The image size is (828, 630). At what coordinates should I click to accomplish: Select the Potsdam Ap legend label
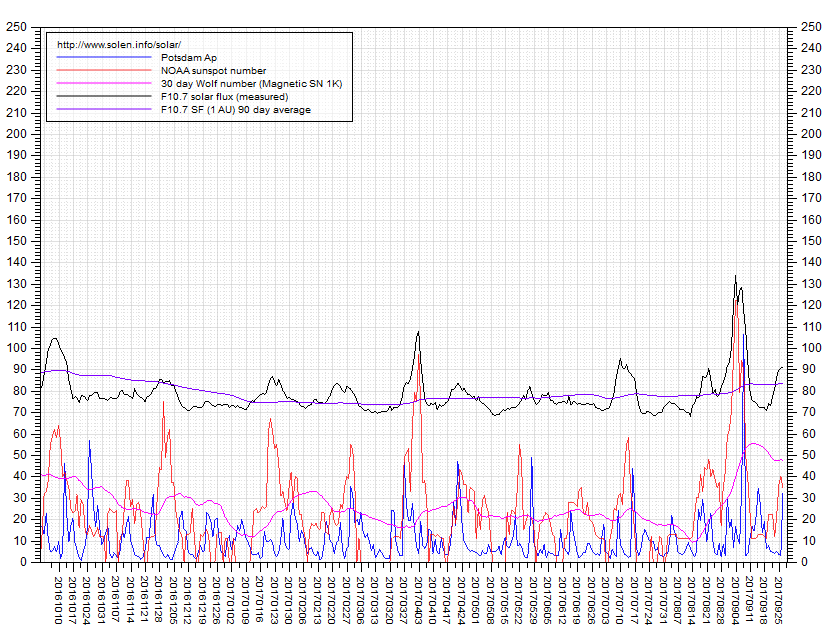188,58
